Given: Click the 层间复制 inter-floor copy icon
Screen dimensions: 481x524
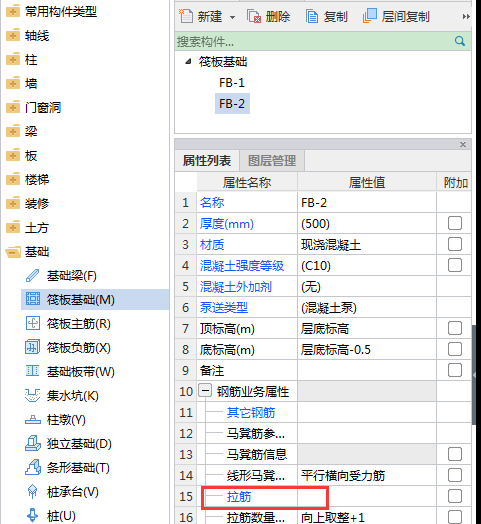Looking at the screenshot, I should (370, 16).
